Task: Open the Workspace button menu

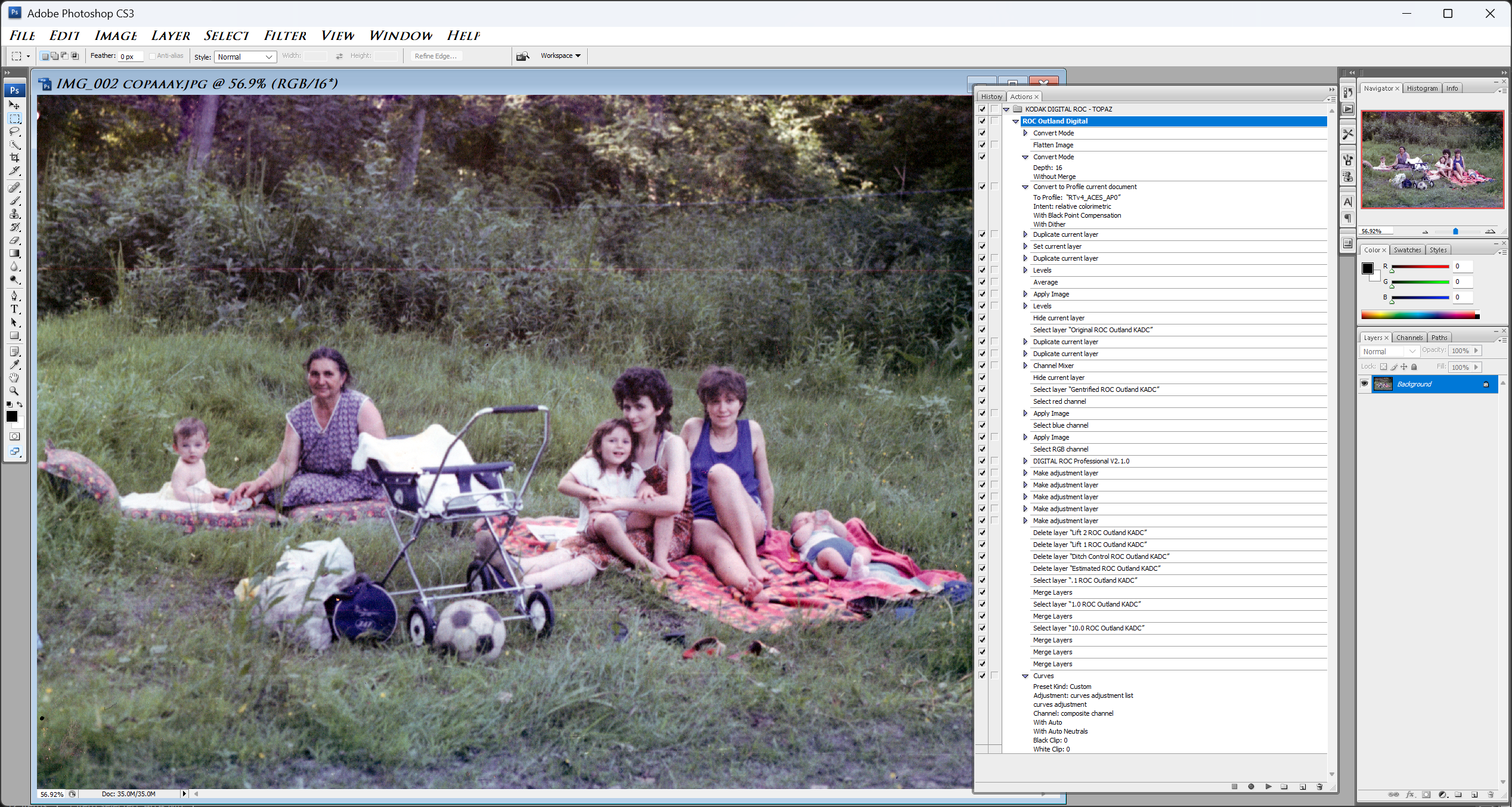Action: [560, 55]
